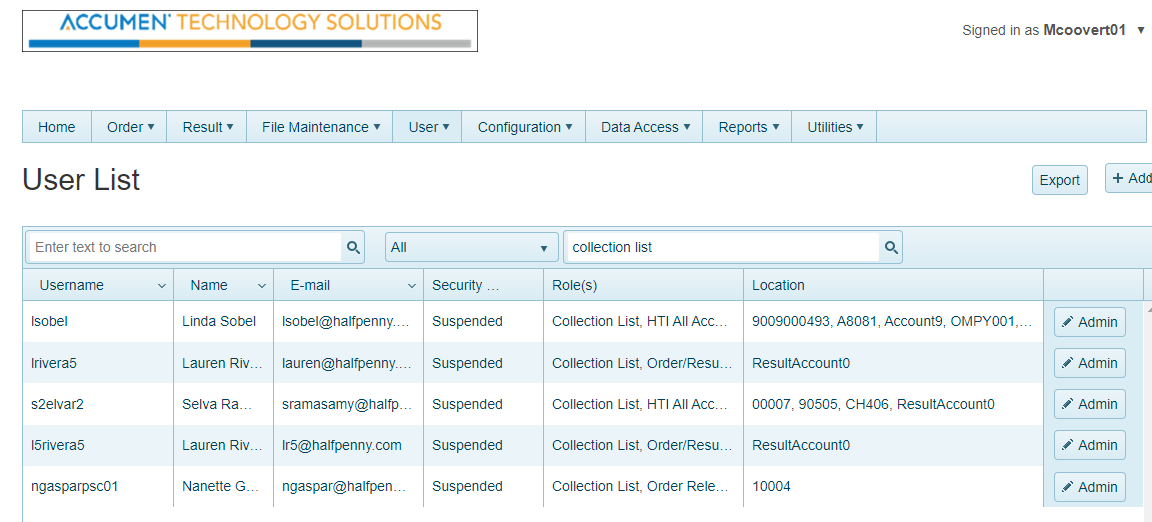
Task: Open the All status dropdown
Action: tap(471, 247)
